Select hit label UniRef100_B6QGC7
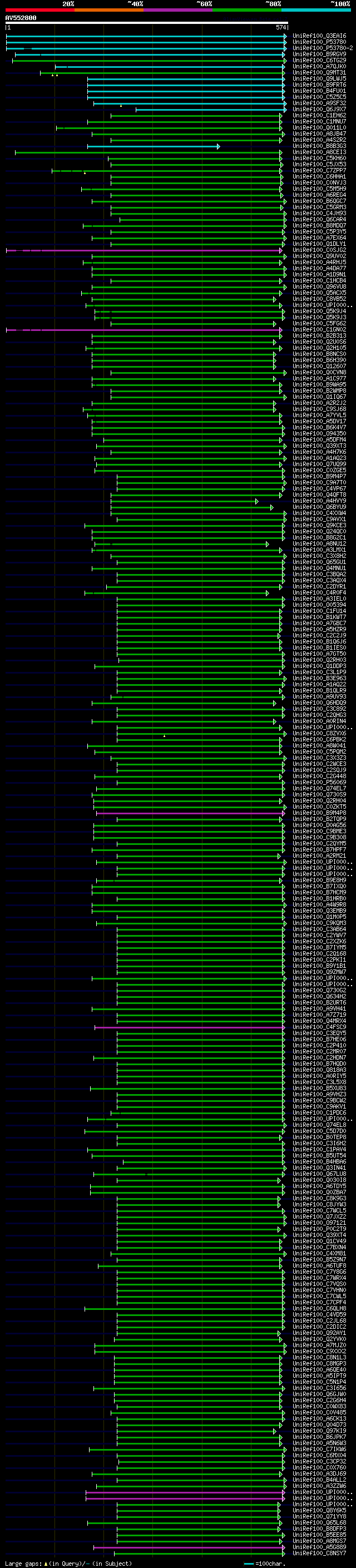This screenshot has width=356, height=1568. click(x=319, y=201)
